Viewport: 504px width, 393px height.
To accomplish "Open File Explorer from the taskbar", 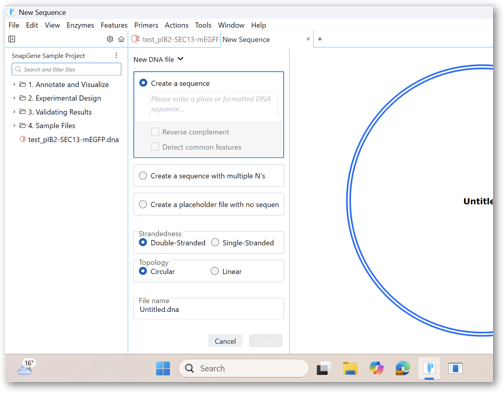I will 350,368.
